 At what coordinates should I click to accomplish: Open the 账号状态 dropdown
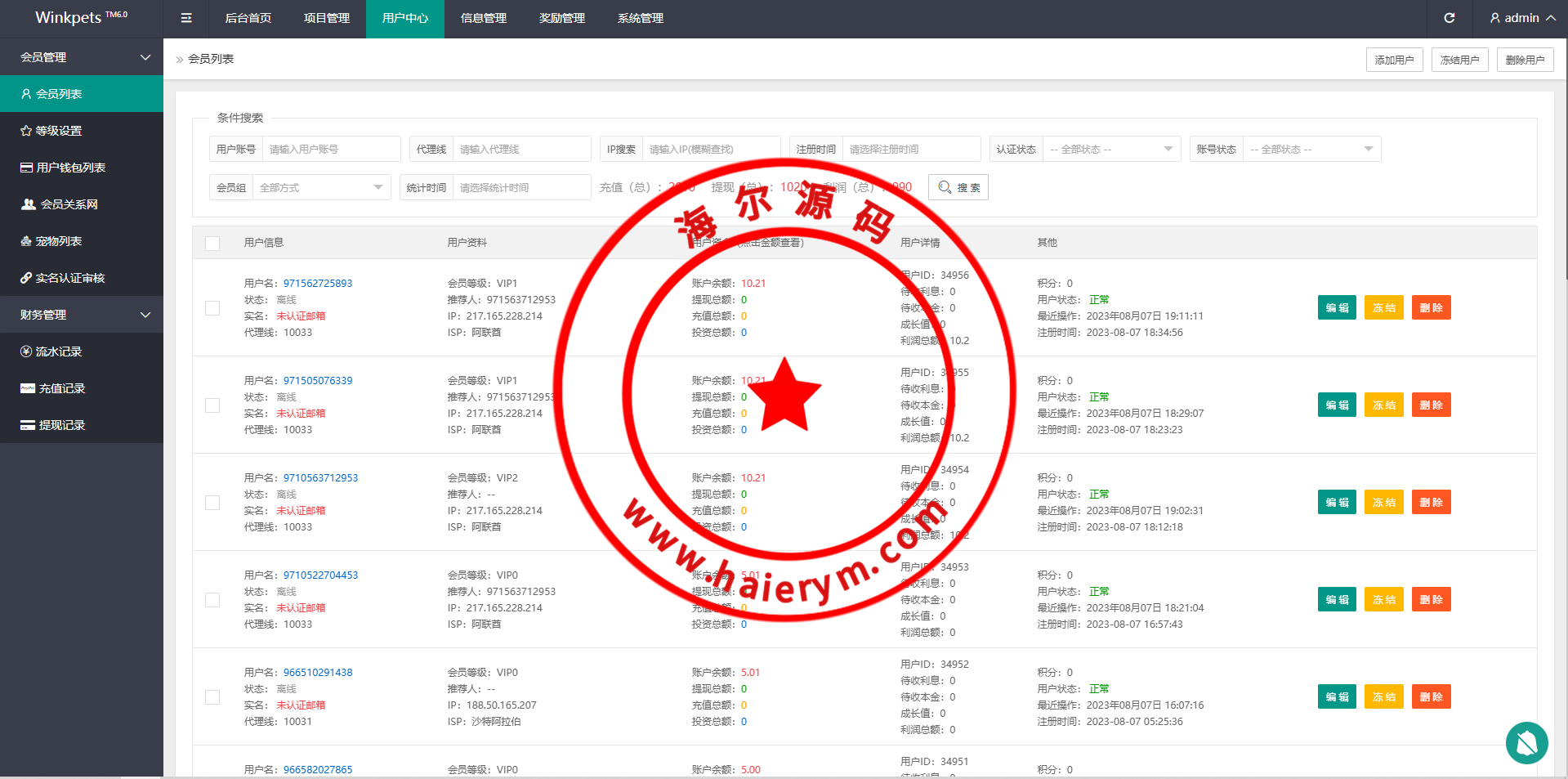tap(1311, 150)
